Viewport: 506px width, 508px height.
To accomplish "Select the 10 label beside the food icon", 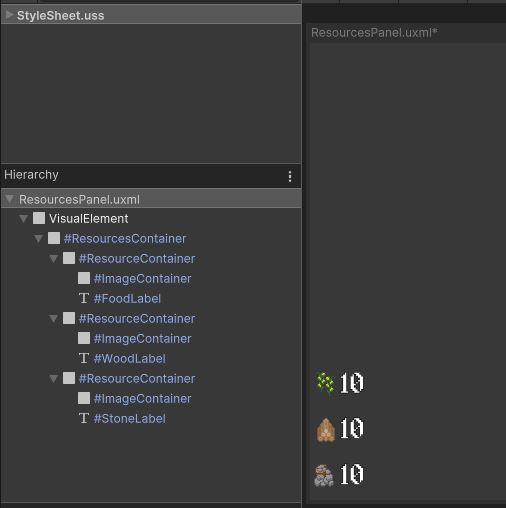I will [352, 383].
